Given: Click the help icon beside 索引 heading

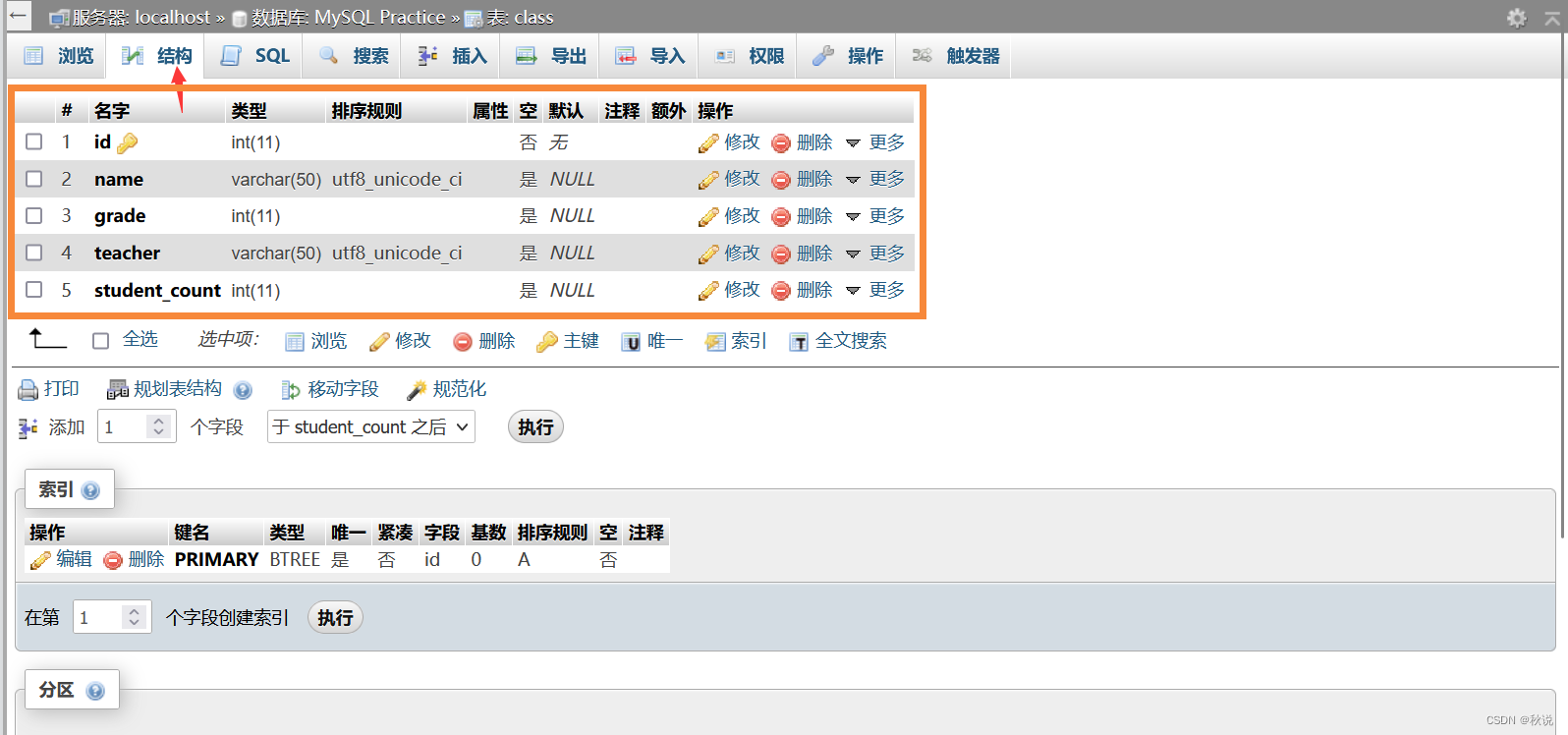Looking at the screenshot, I should click(90, 490).
